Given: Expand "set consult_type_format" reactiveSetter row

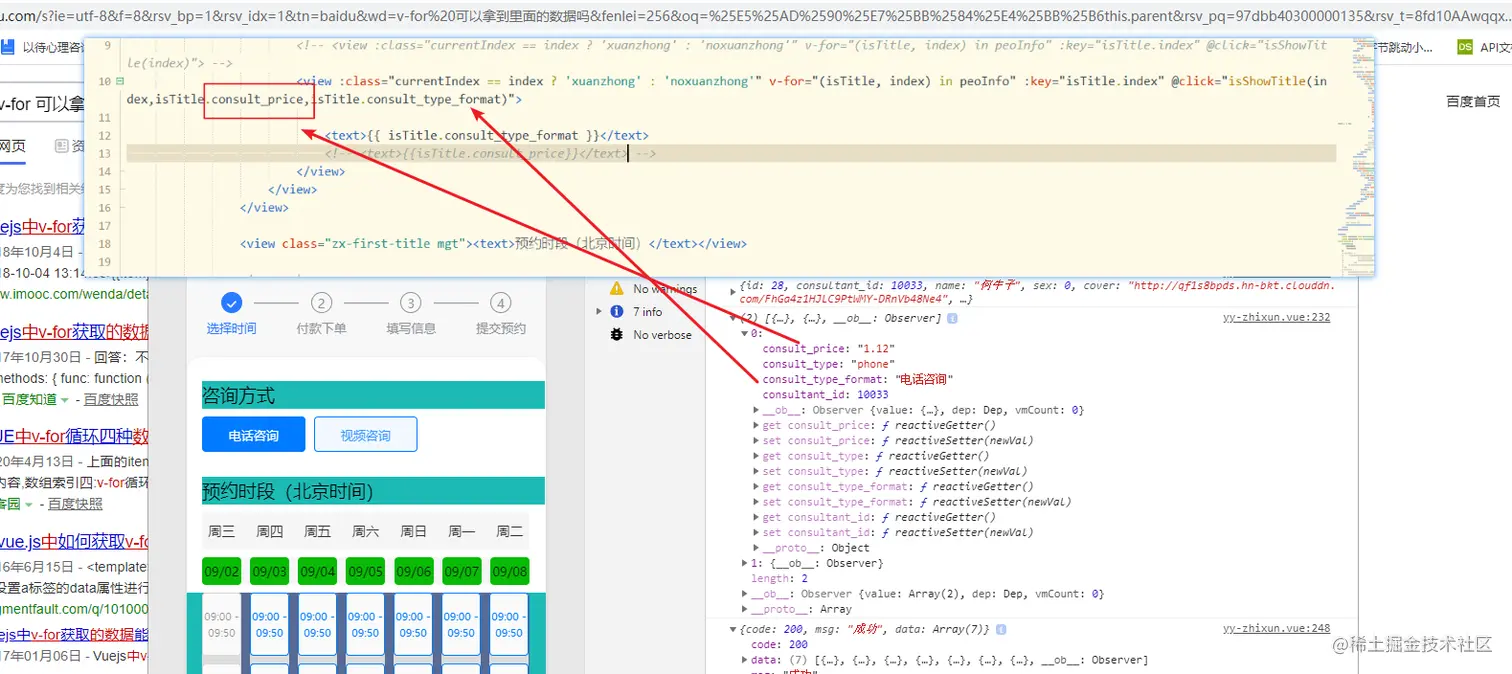Looking at the screenshot, I should pos(756,502).
